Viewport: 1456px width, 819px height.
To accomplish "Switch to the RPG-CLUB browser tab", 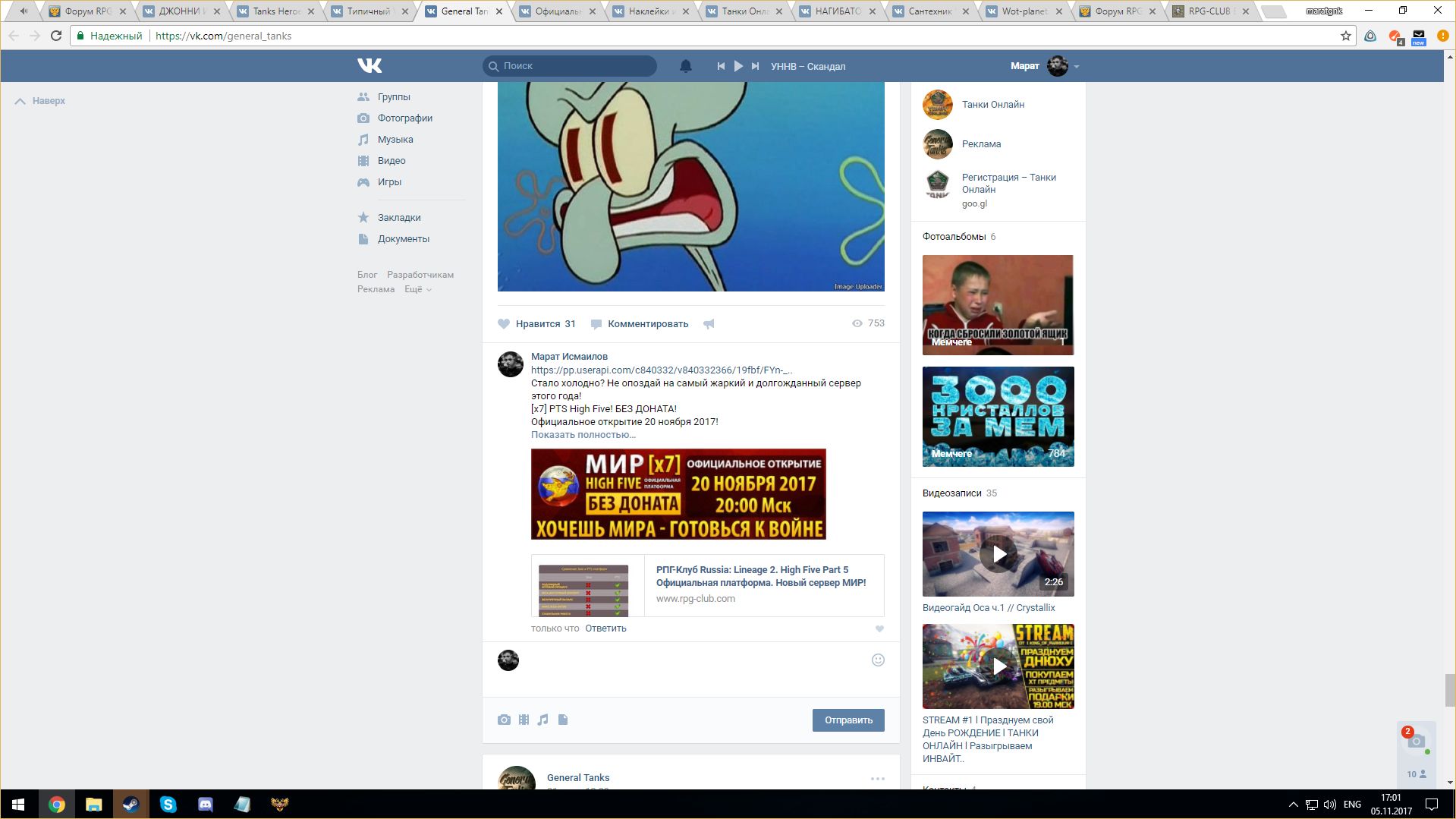I will [x=1210, y=11].
